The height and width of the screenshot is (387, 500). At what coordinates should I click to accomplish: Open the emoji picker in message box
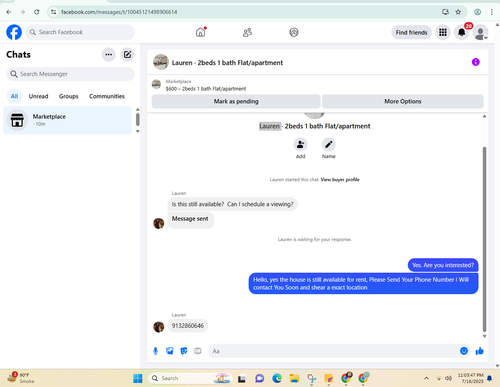pyautogui.click(x=464, y=351)
